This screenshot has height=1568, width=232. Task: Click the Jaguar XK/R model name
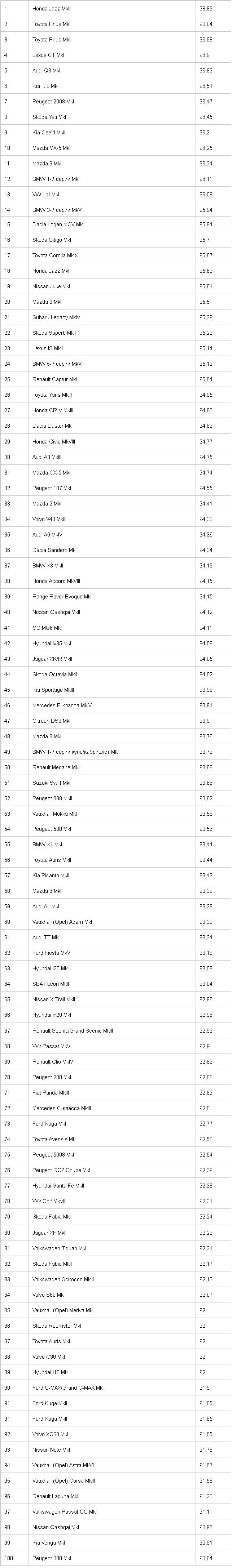click(52, 659)
